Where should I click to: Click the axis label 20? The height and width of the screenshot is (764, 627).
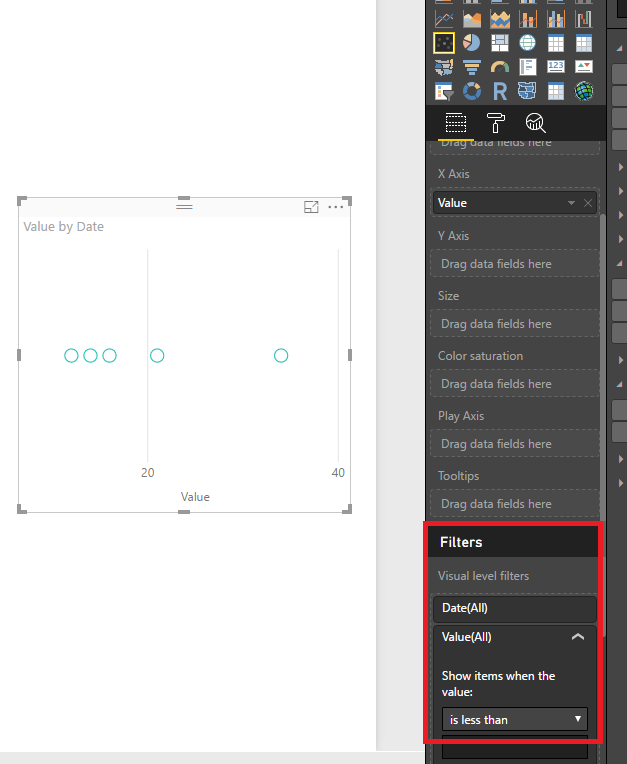click(x=148, y=473)
